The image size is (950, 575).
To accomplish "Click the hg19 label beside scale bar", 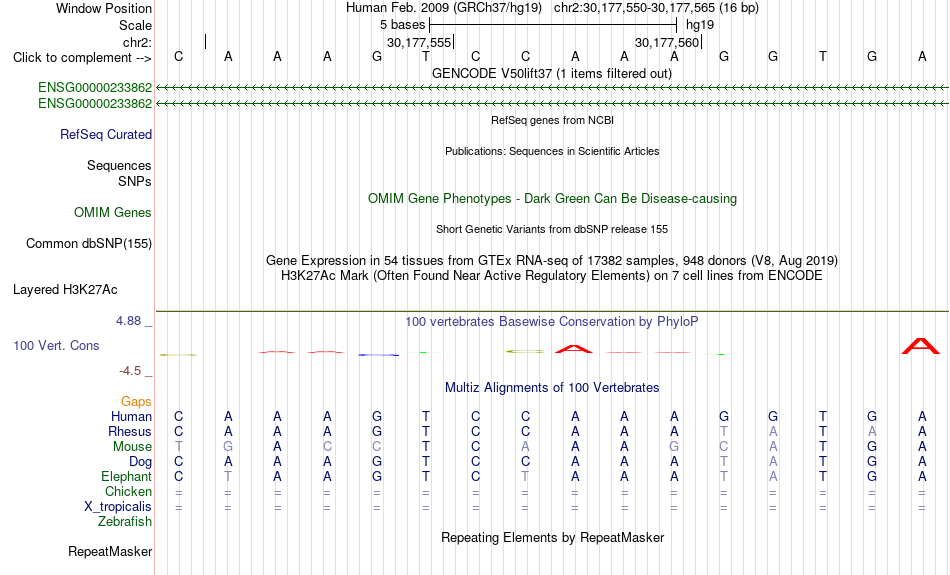I will (x=700, y=25).
